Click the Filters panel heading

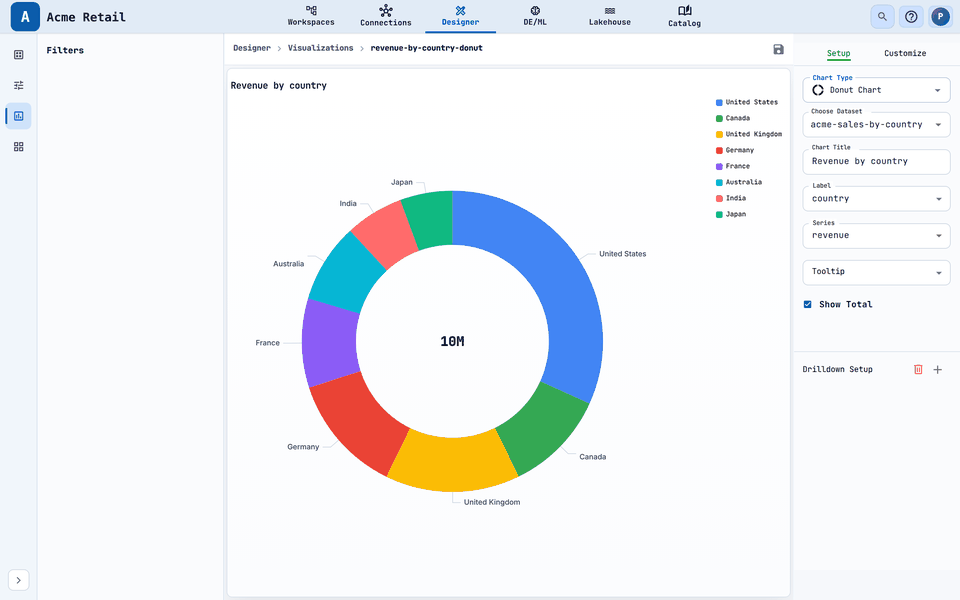65,50
